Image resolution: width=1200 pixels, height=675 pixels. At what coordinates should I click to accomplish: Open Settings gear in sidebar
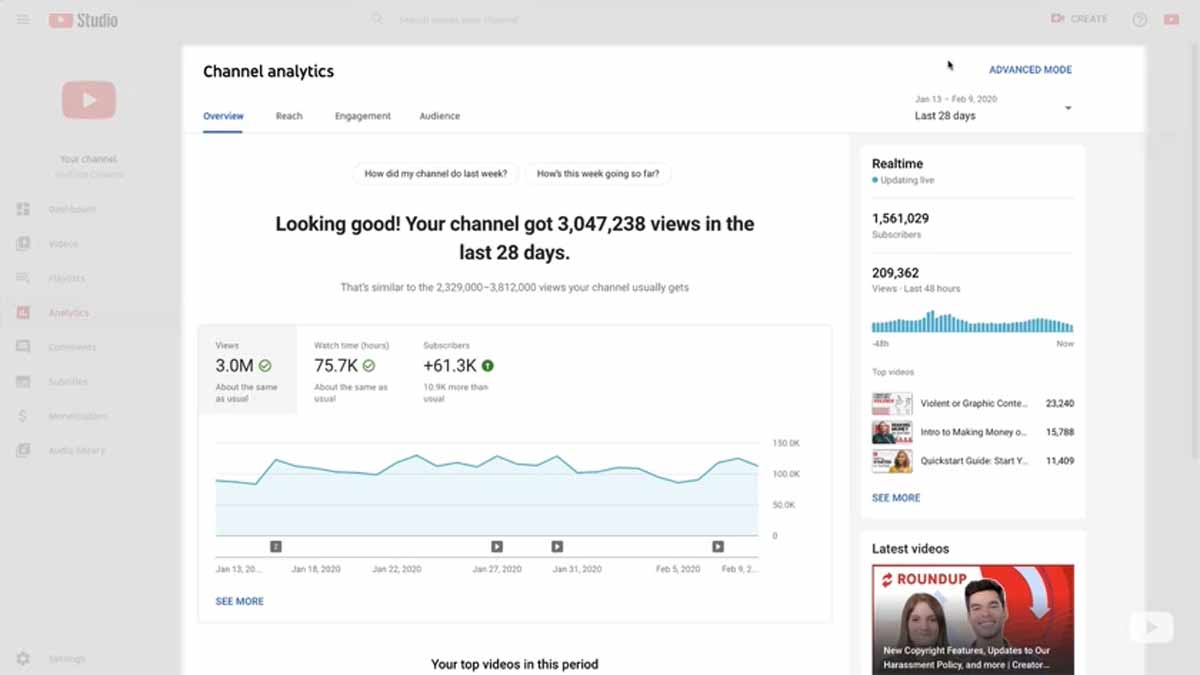23,659
